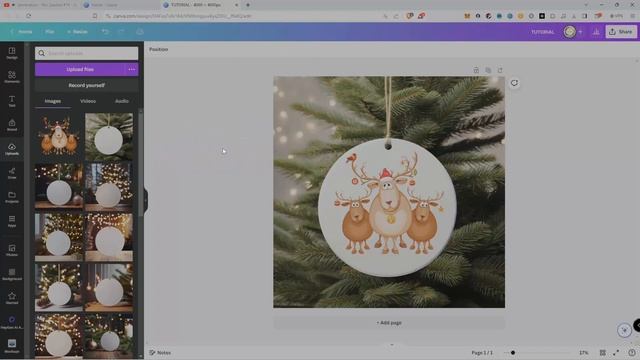The image size is (640, 360).
Task: Select the reindeer image thumbnail in uploads
Action: [59, 137]
